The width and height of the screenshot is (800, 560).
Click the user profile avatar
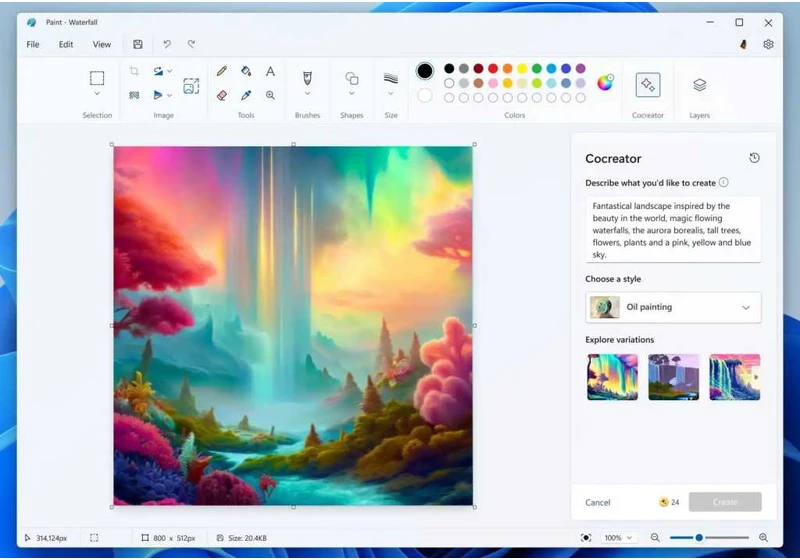(744, 44)
